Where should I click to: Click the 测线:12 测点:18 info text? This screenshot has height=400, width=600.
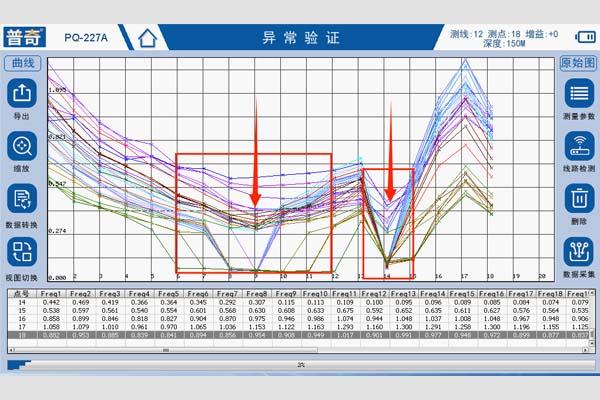[x=485, y=34]
